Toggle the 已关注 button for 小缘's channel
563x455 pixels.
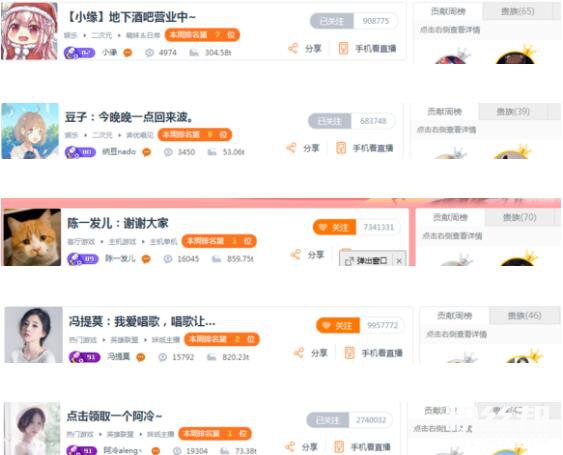tap(332, 21)
